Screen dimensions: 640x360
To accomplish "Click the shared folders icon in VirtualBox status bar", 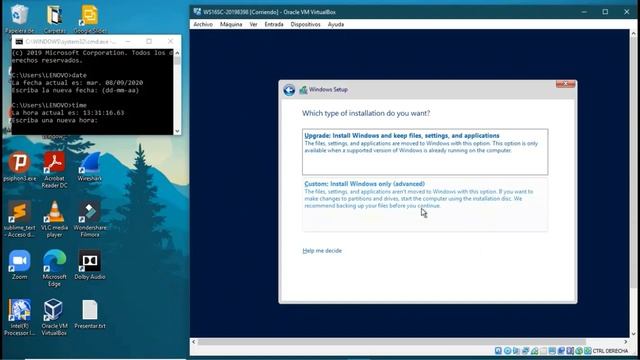I will click(543, 351).
